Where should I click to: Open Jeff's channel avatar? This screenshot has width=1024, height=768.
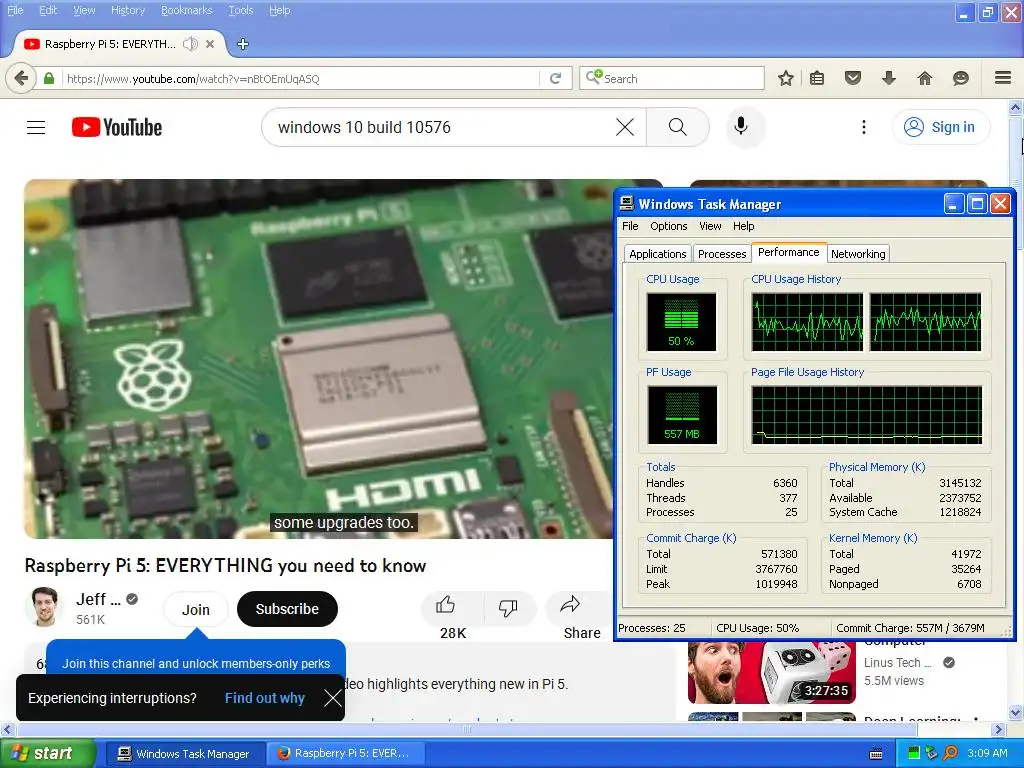tap(44, 607)
